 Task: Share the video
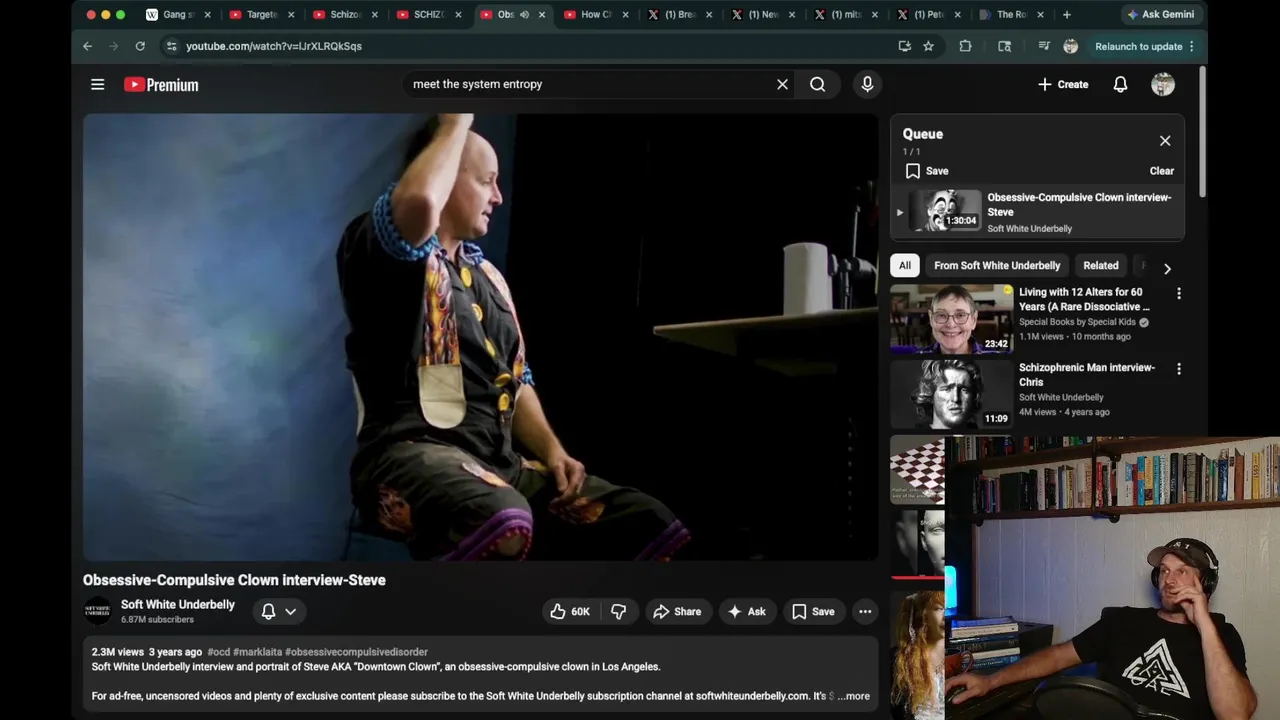(677, 612)
